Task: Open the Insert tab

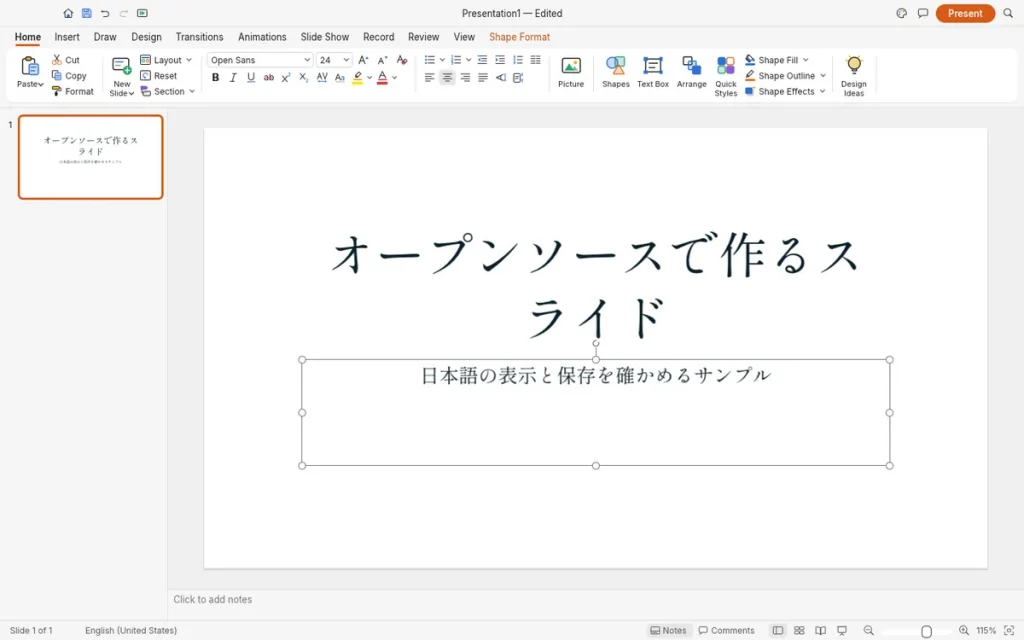Action: pos(67,37)
